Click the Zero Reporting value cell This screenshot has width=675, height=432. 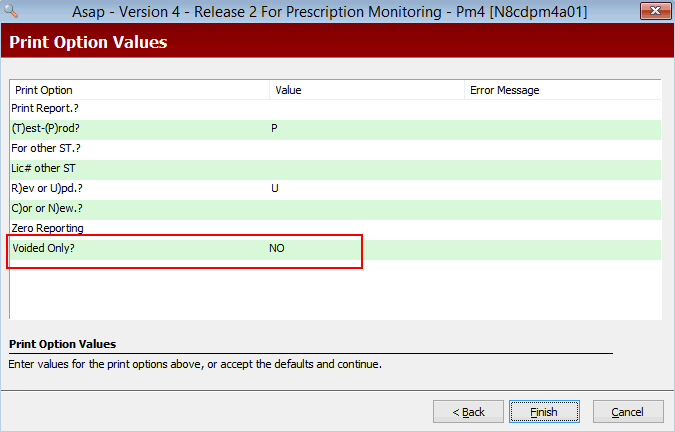[367, 228]
